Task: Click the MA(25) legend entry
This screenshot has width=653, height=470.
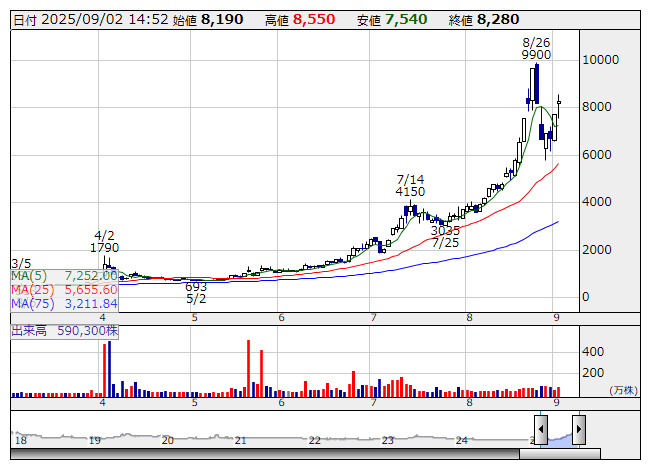Action: (x=64, y=289)
